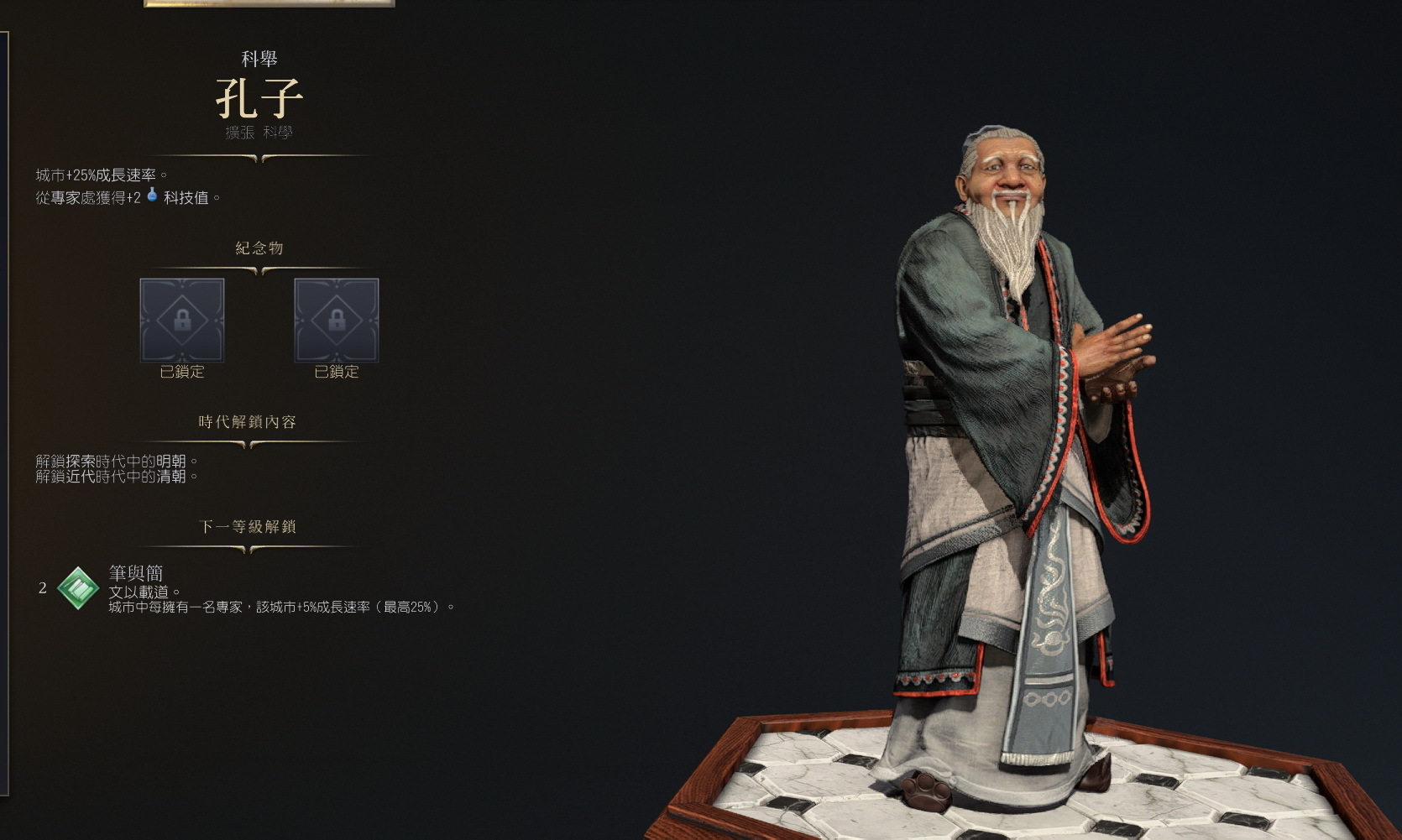Click the 筆與簡 unlock title

pos(136,572)
